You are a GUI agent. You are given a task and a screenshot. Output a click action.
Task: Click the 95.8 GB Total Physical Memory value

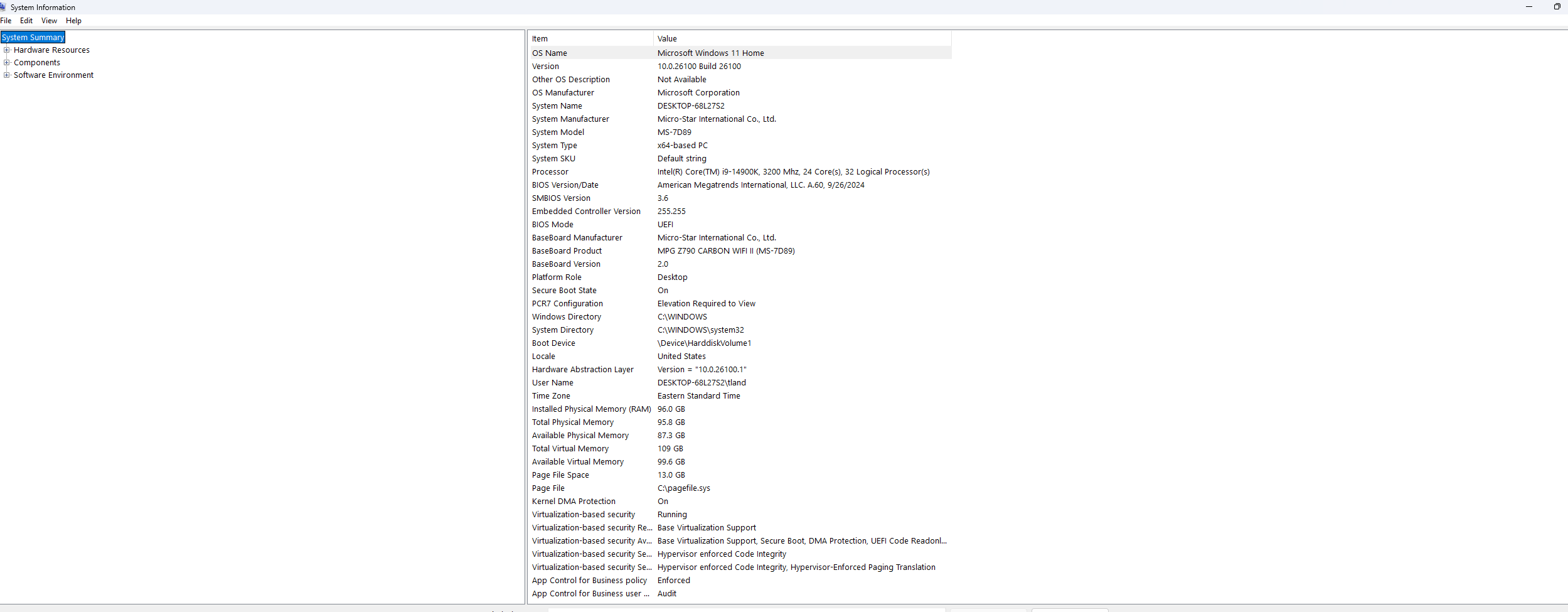point(671,422)
